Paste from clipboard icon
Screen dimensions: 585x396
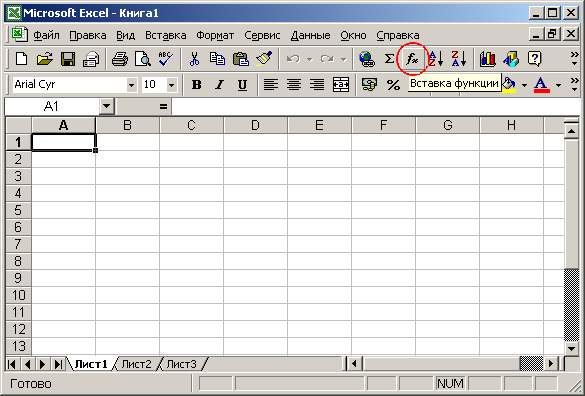(241, 59)
